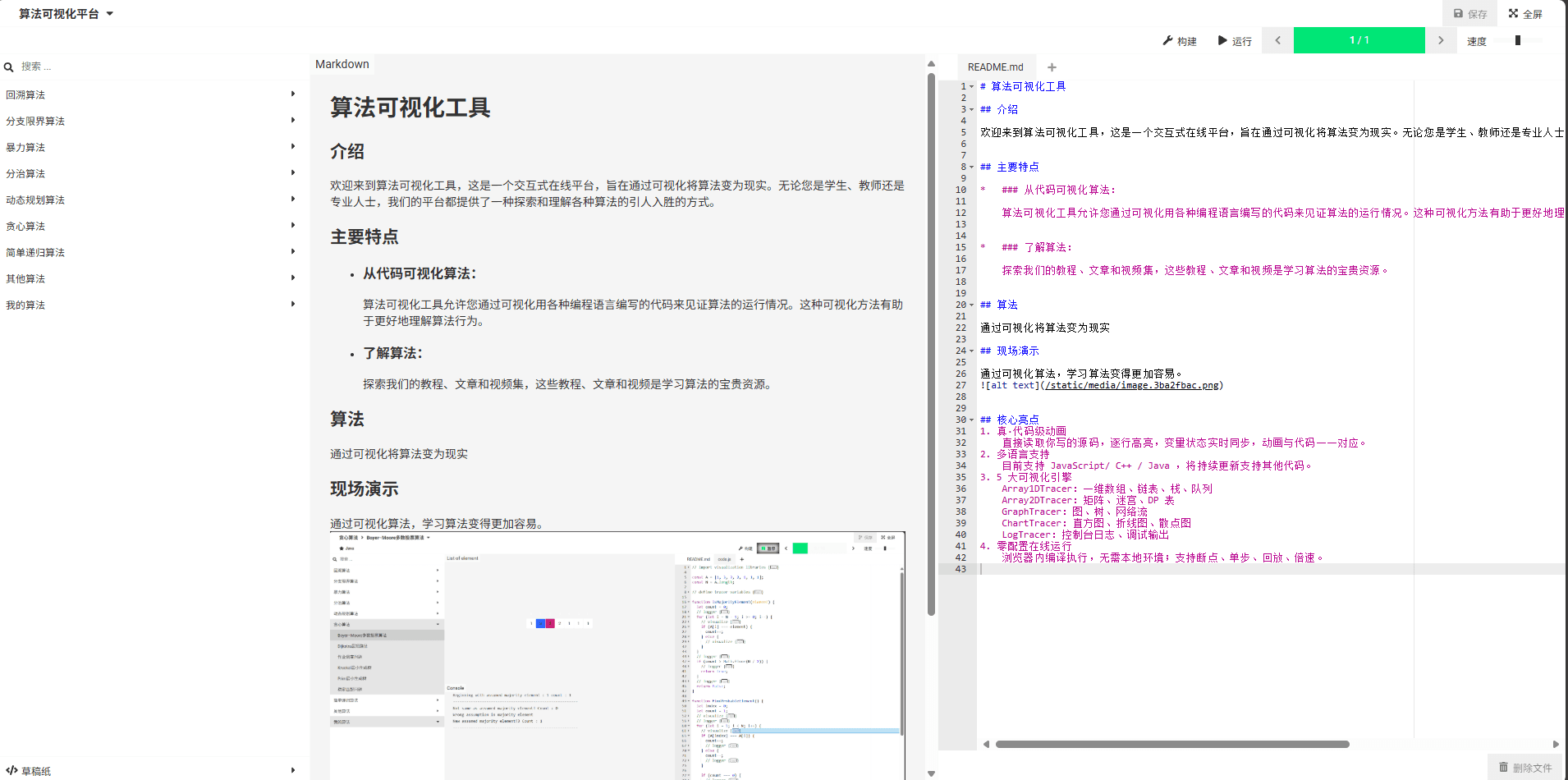Viewport: 1568px width, 780px height.
Task: Click the Build wrench icon
Action: point(1167,41)
